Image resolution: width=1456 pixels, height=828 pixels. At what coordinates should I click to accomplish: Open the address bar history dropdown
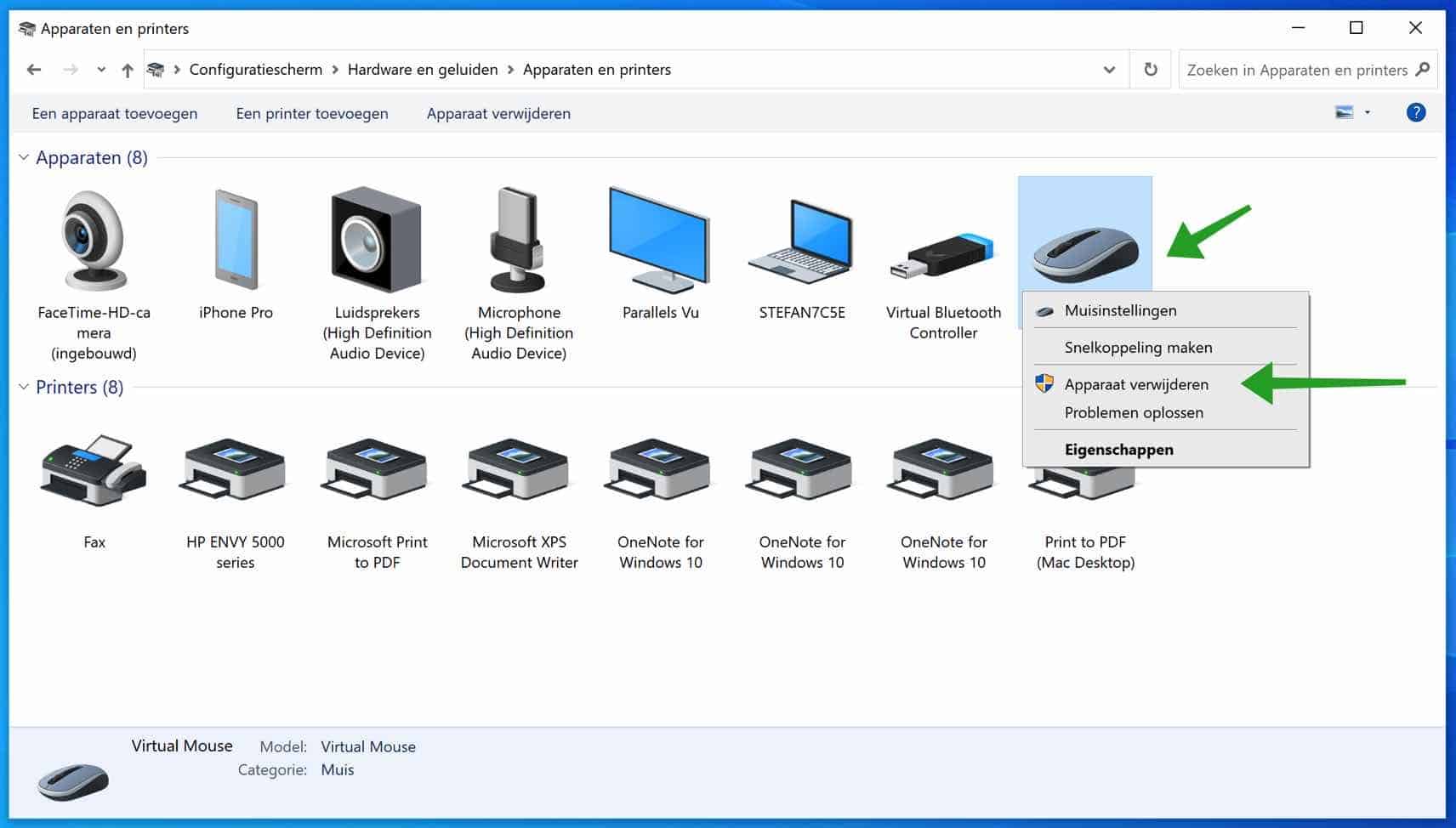[1109, 70]
